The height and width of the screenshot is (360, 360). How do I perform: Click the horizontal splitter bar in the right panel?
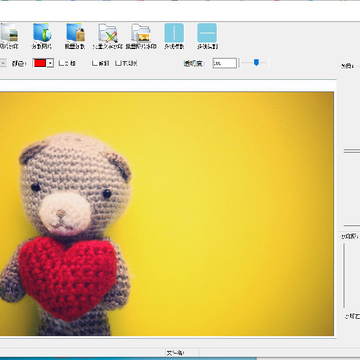click(352, 151)
